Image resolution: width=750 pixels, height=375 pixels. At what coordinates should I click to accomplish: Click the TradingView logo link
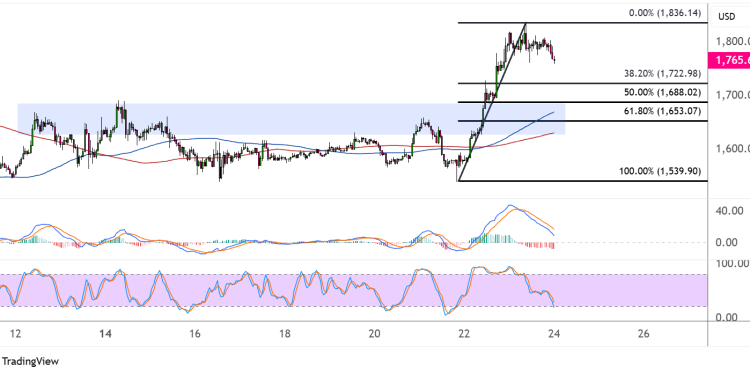pos(30,362)
